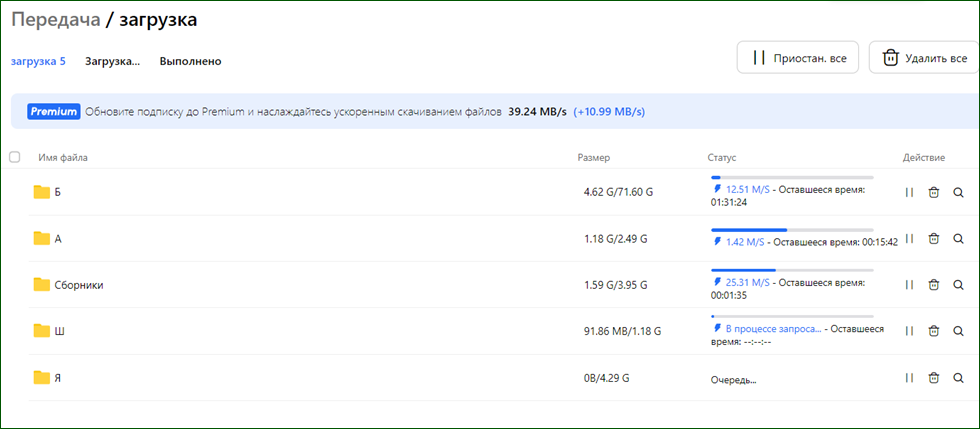Image resolution: width=980 pixels, height=429 pixels.
Task: Click the folder icon of Ш
Action: click(x=41, y=331)
